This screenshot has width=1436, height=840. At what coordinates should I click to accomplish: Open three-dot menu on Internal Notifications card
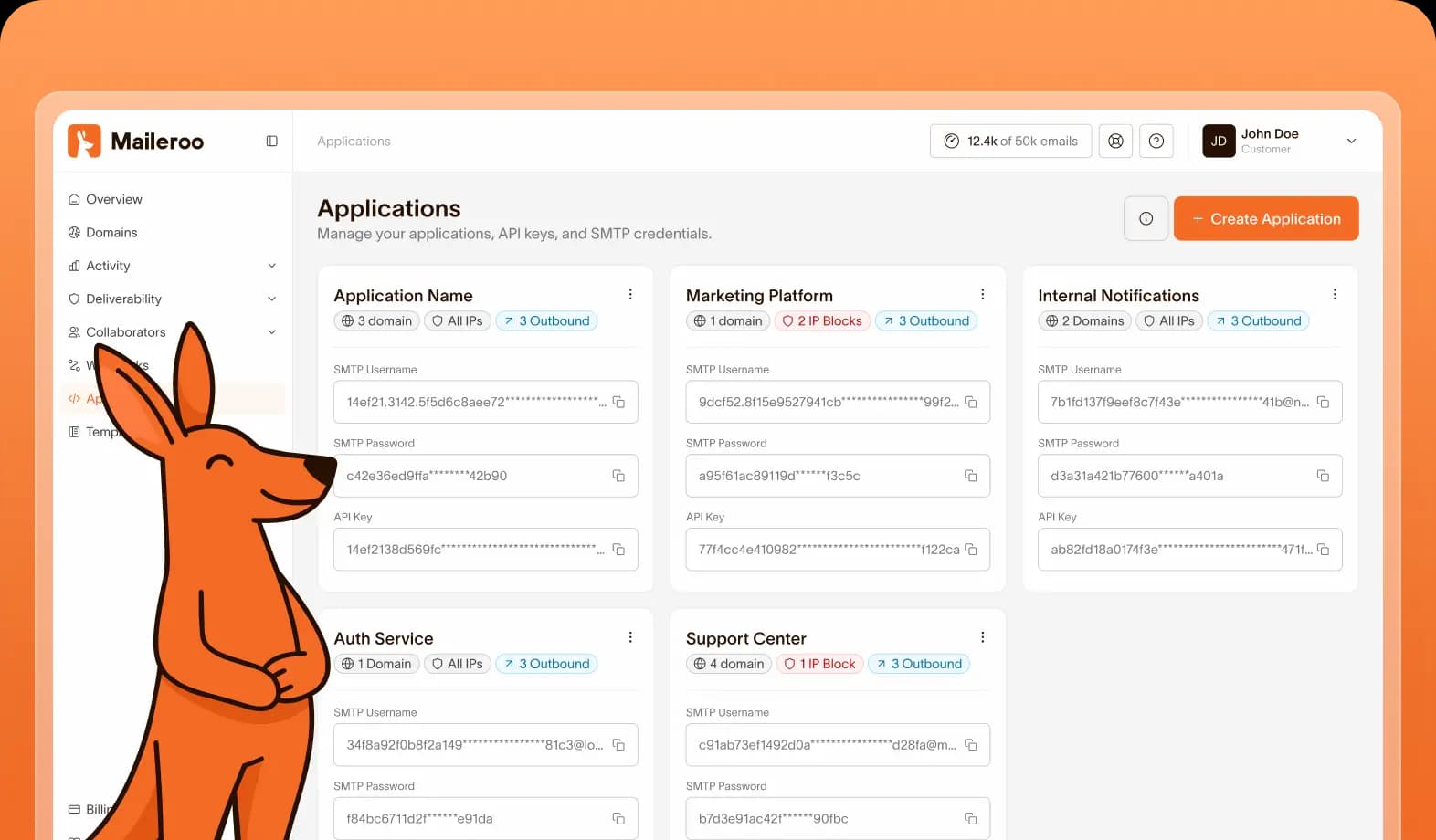tap(1335, 294)
